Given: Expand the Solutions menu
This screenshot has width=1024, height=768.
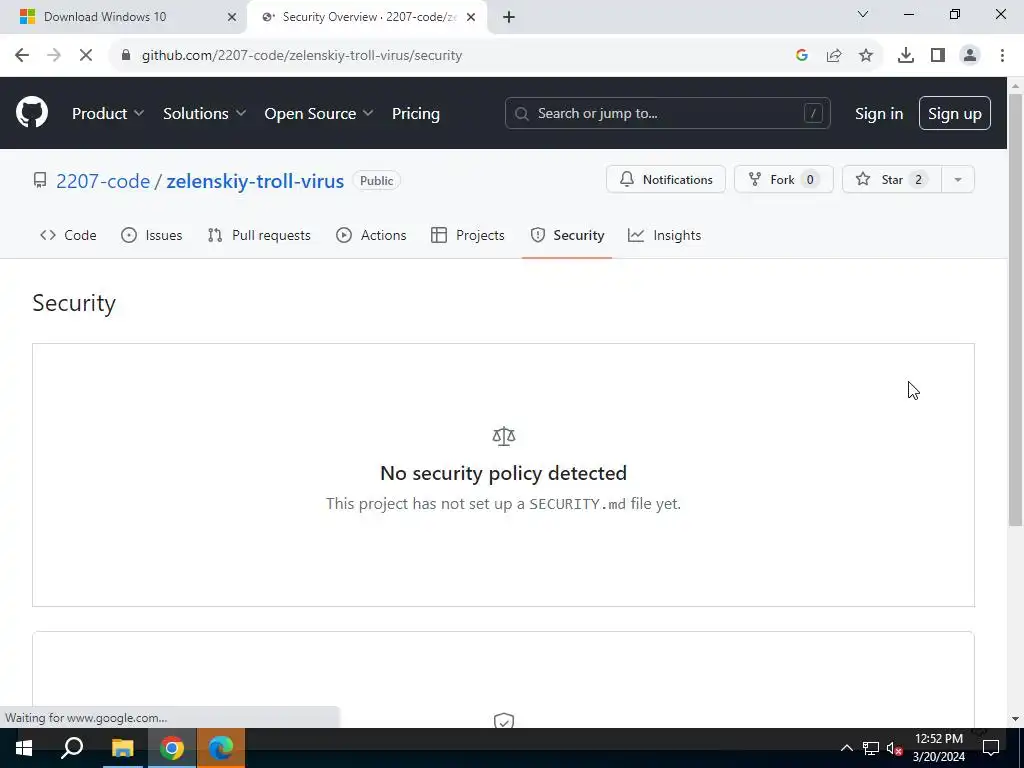Looking at the screenshot, I should (x=204, y=114).
